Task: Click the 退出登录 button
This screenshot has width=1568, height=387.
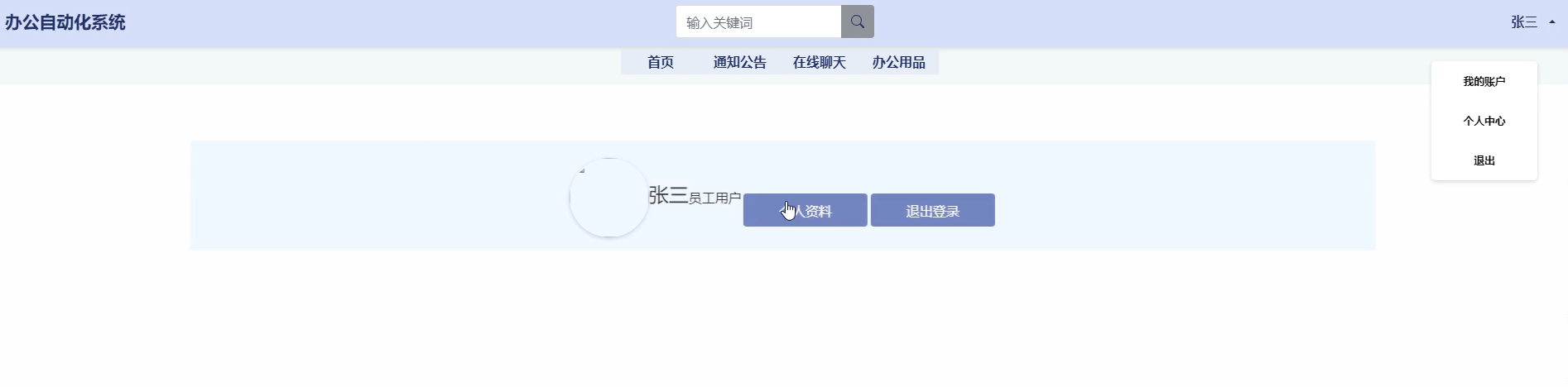Action: tap(933, 210)
